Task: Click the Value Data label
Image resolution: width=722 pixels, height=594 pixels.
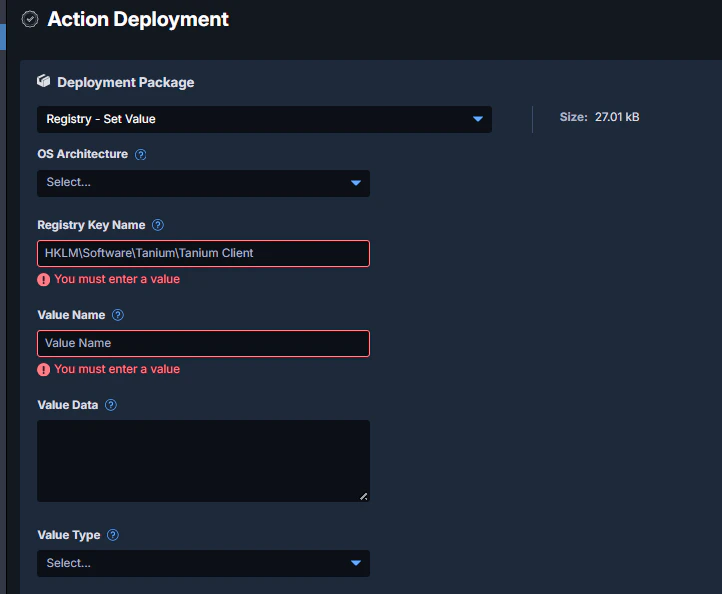Action: point(68,405)
